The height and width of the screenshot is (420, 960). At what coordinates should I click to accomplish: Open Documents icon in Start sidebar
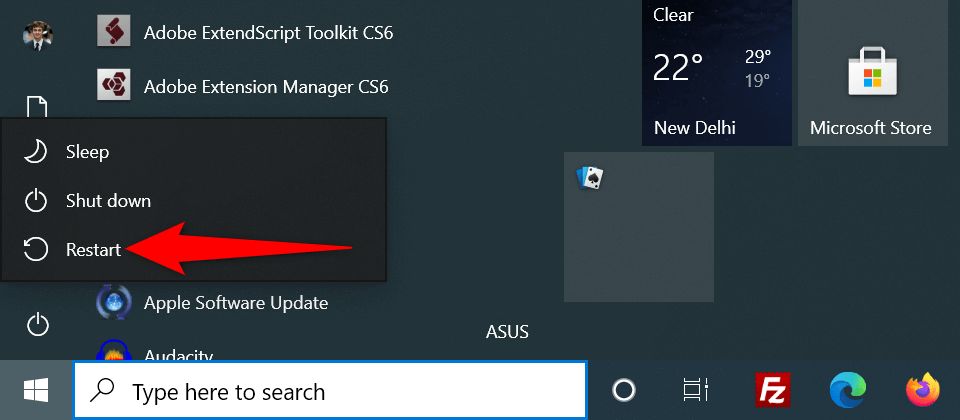coord(37,106)
